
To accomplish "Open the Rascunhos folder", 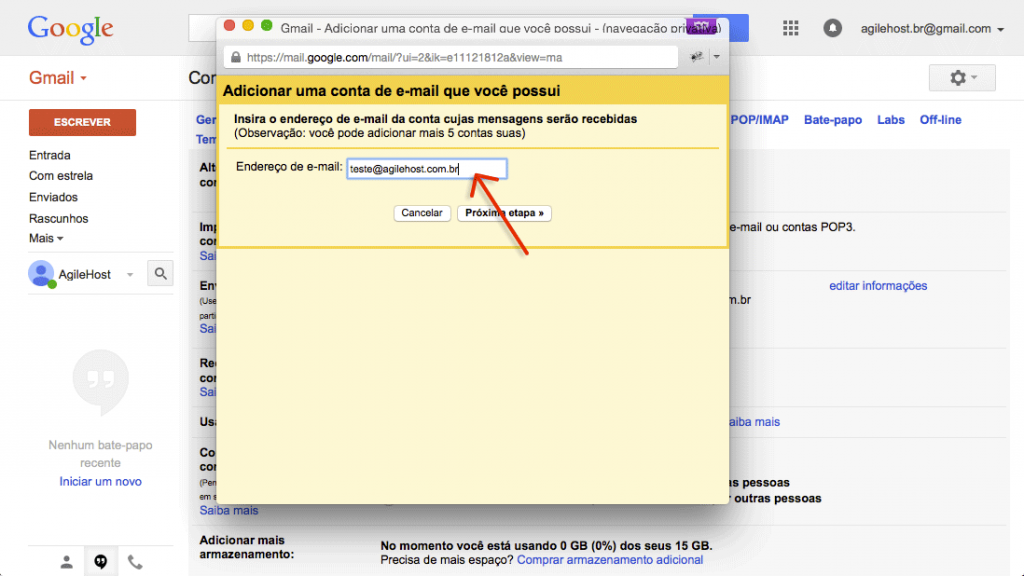I will click(x=58, y=218).
